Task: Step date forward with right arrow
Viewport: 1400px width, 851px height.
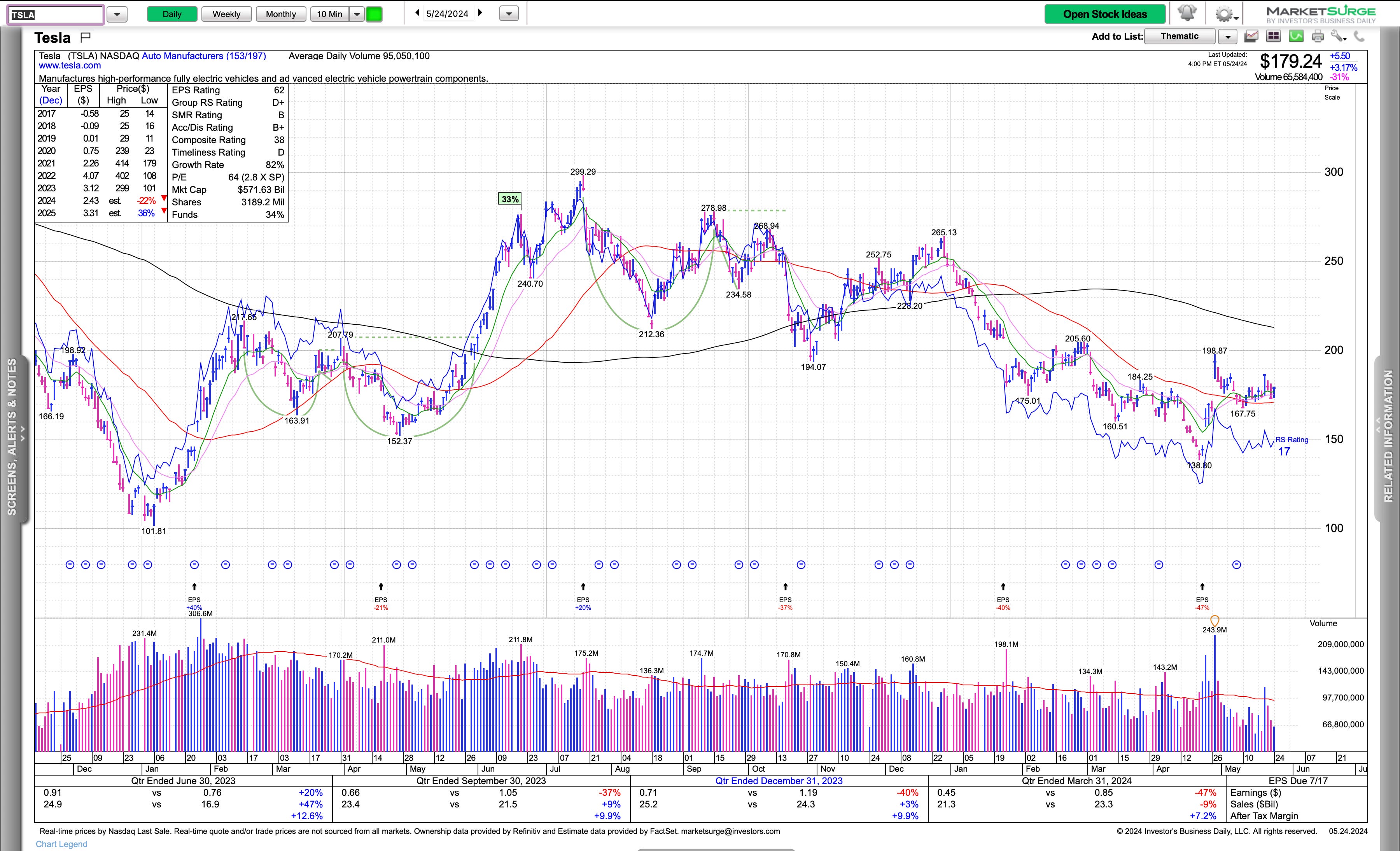Action: point(480,12)
